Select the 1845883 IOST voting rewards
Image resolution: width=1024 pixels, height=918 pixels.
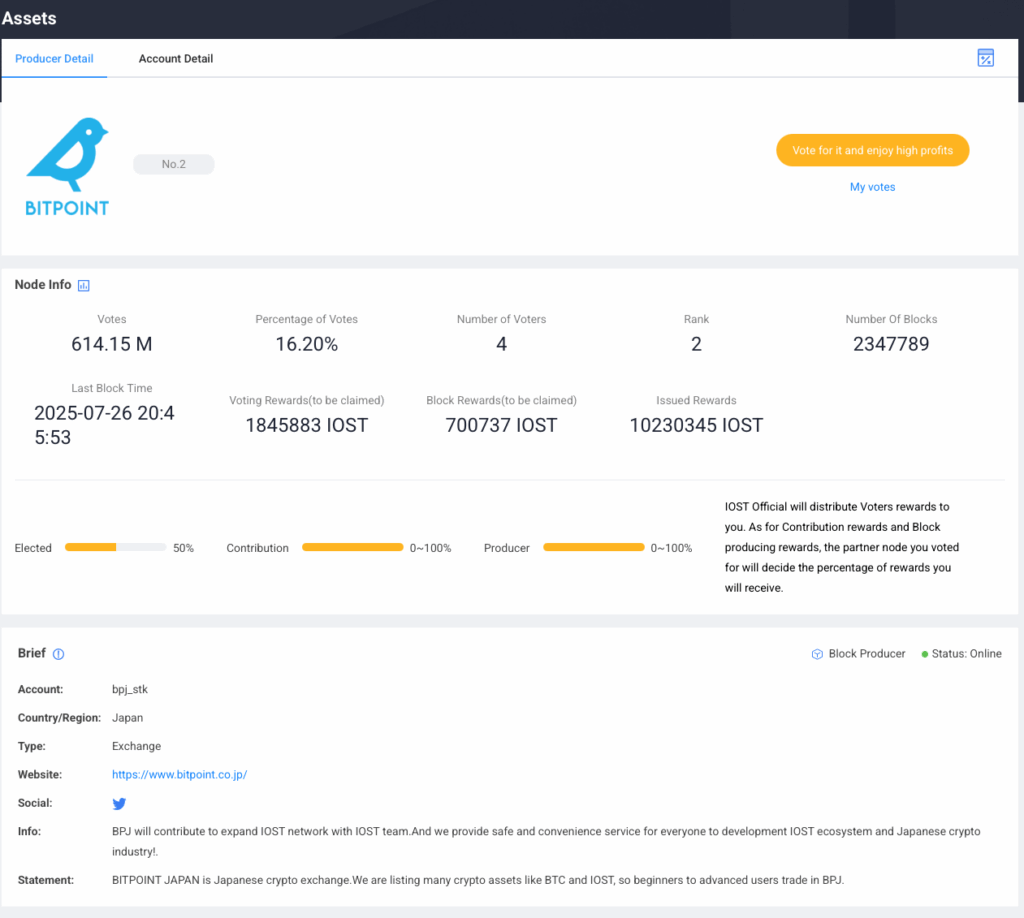[x=306, y=425]
